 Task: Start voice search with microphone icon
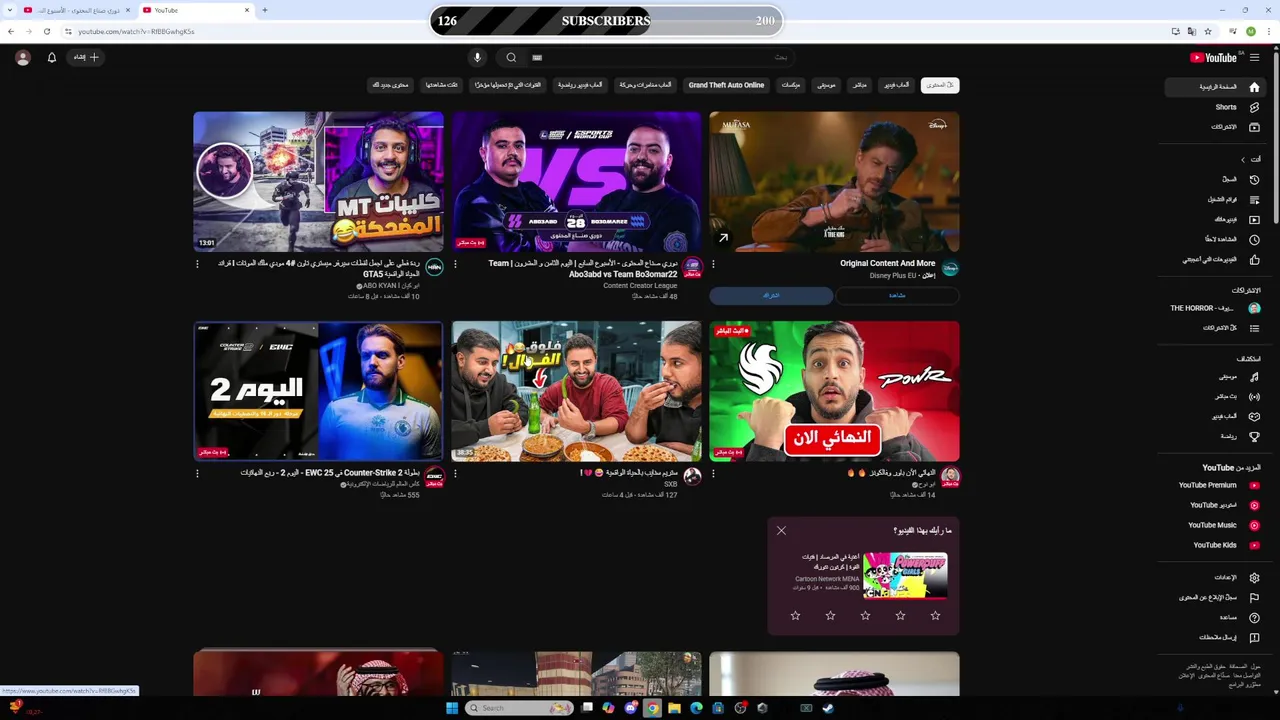(x=477, y=58)
